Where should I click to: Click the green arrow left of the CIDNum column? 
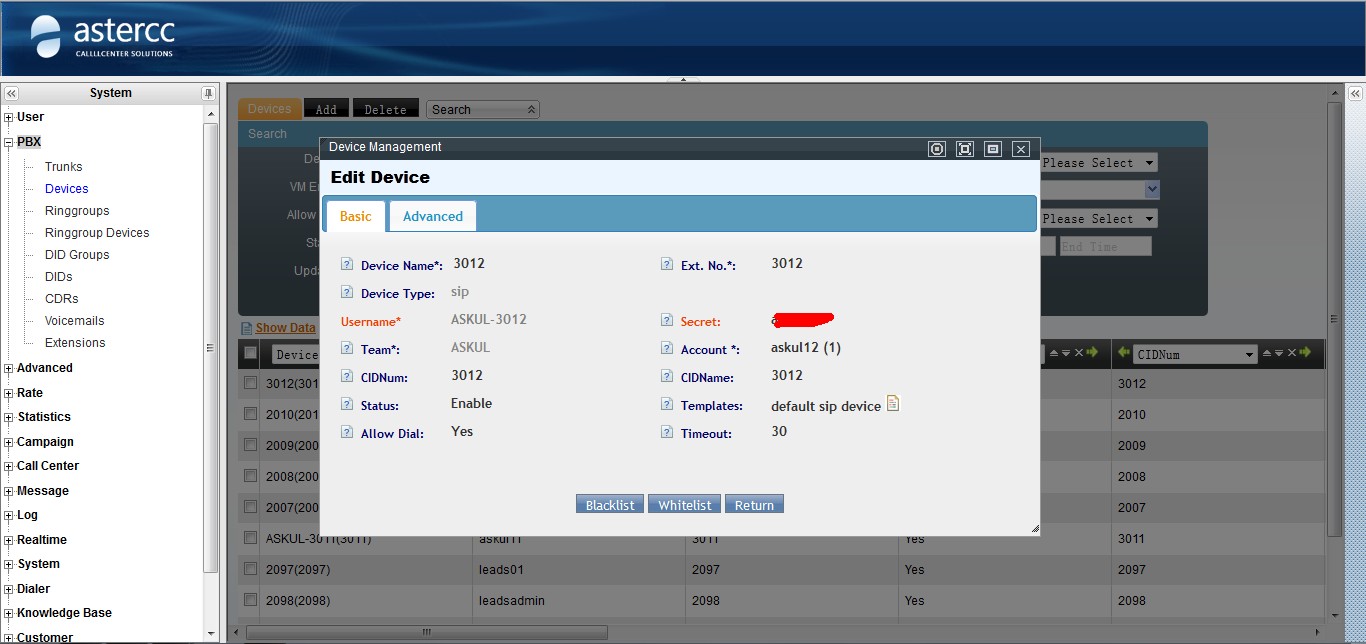pos(1124,353)
